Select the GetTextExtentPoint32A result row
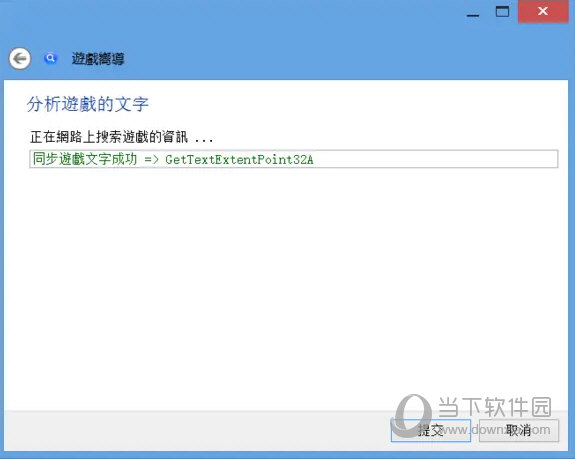The height and width of the screenshot is (459, 575). coord(294,159)
